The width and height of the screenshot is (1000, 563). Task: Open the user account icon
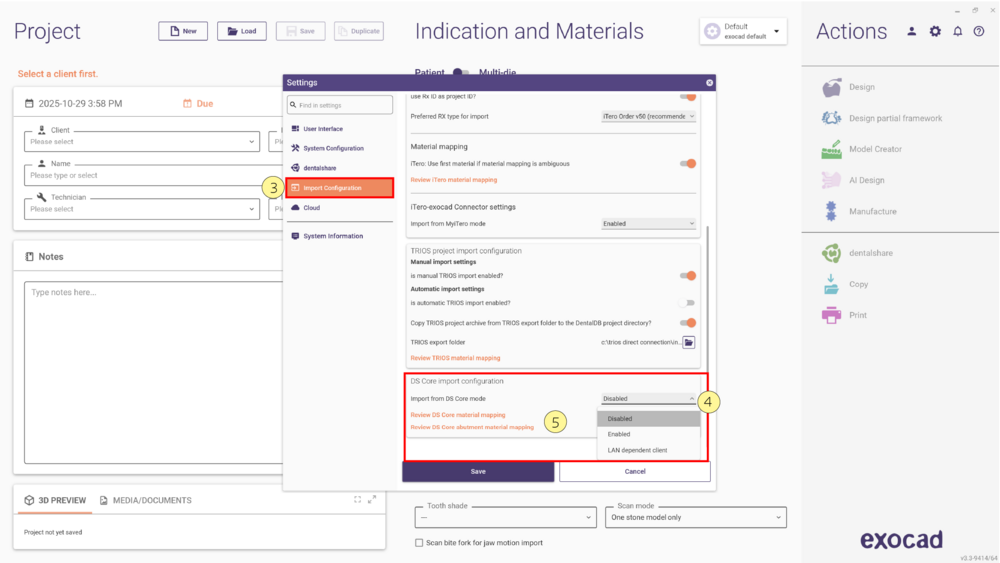click(x=912, y=31)
